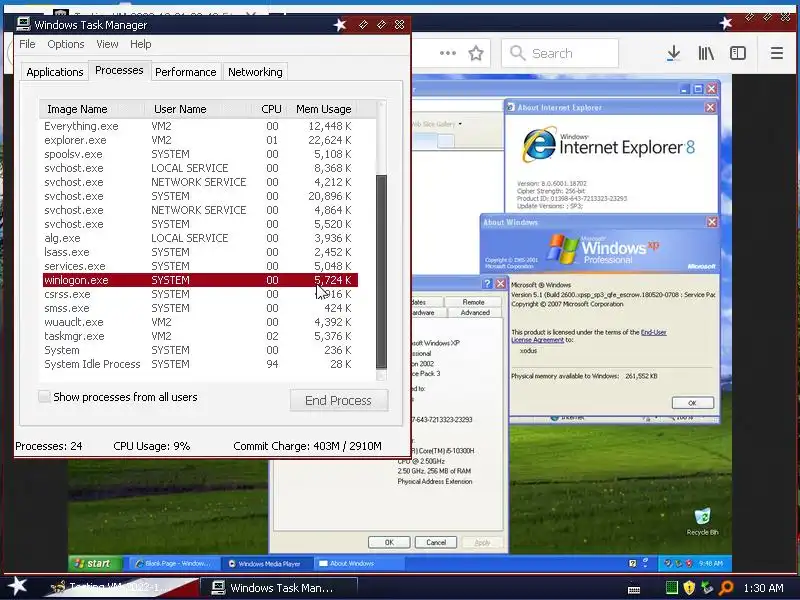Click the Internet Explorer 8 logo

point(539,145)
